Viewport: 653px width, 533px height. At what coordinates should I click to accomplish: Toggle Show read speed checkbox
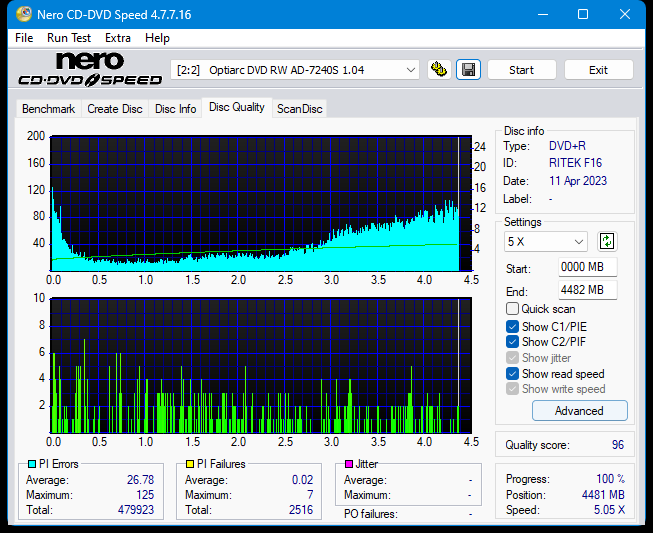point(513,374)
